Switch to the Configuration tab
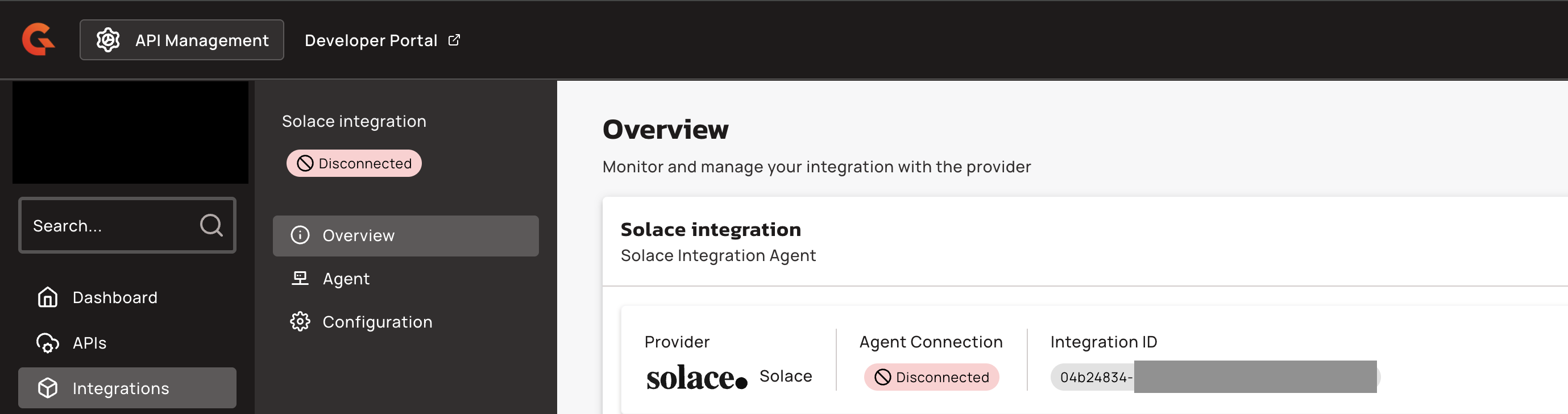The image size is (1568, 414). [x=377, y=321]
